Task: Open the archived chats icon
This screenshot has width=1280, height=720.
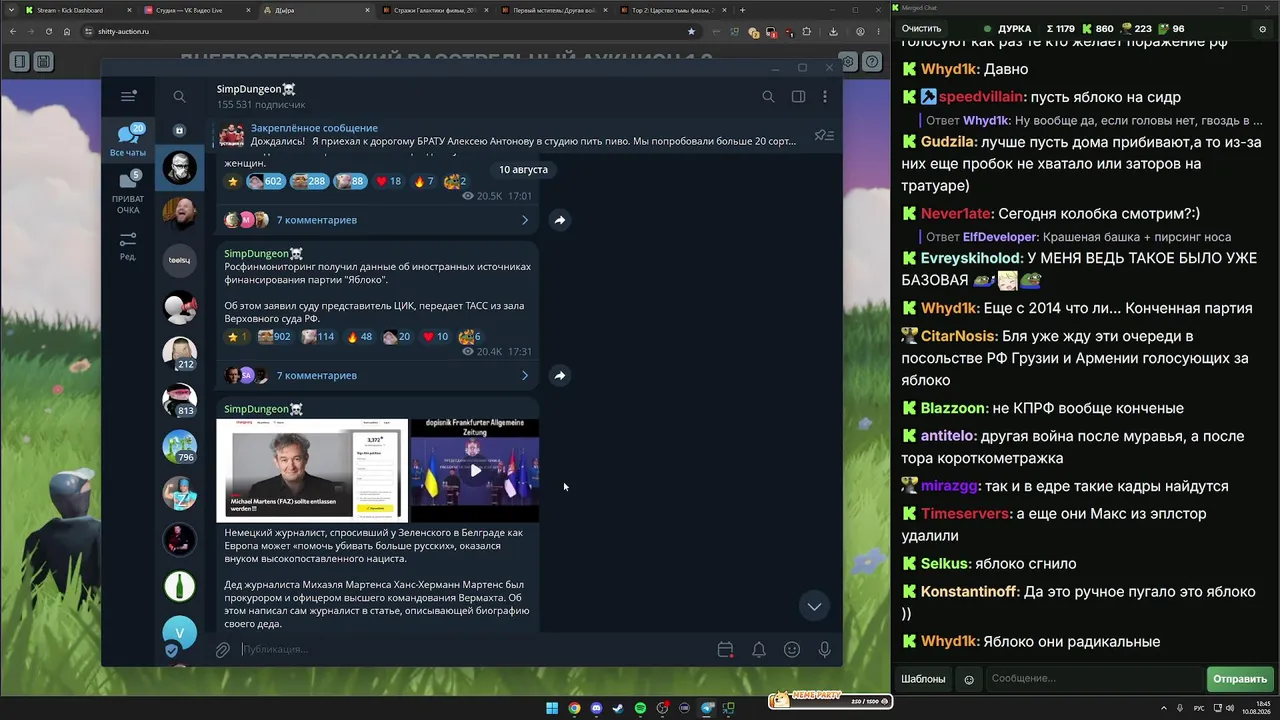Action: tap(180, 131)
